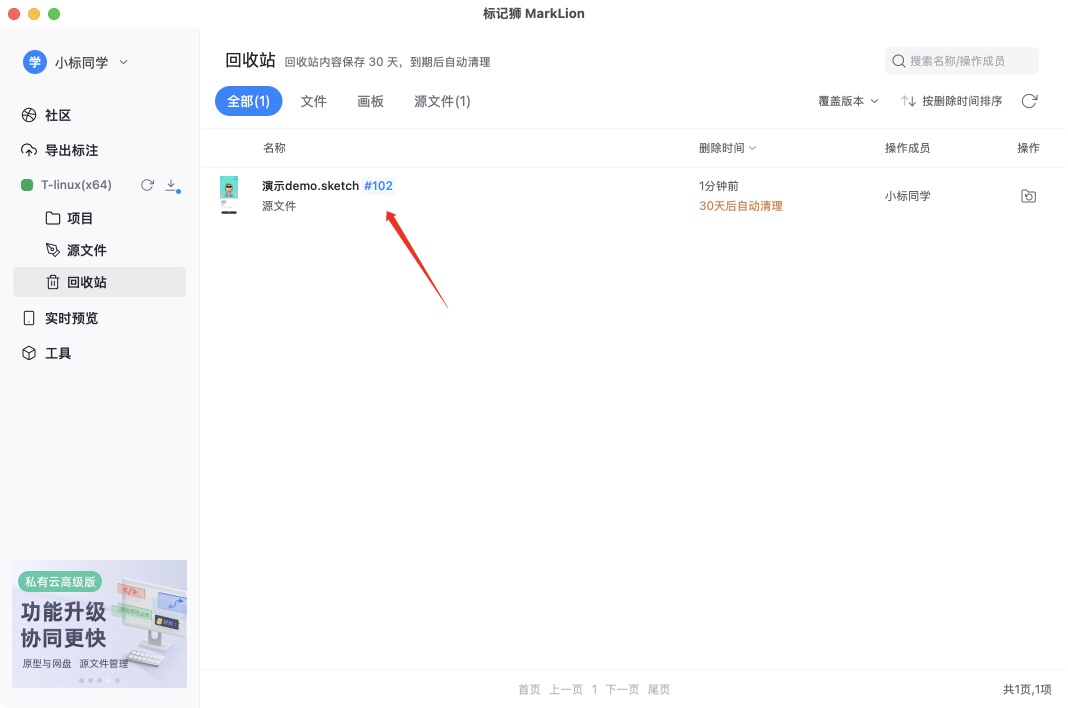
Task: Click the restore icon for 演示demo.sketch
Action: pos(1028,196)
